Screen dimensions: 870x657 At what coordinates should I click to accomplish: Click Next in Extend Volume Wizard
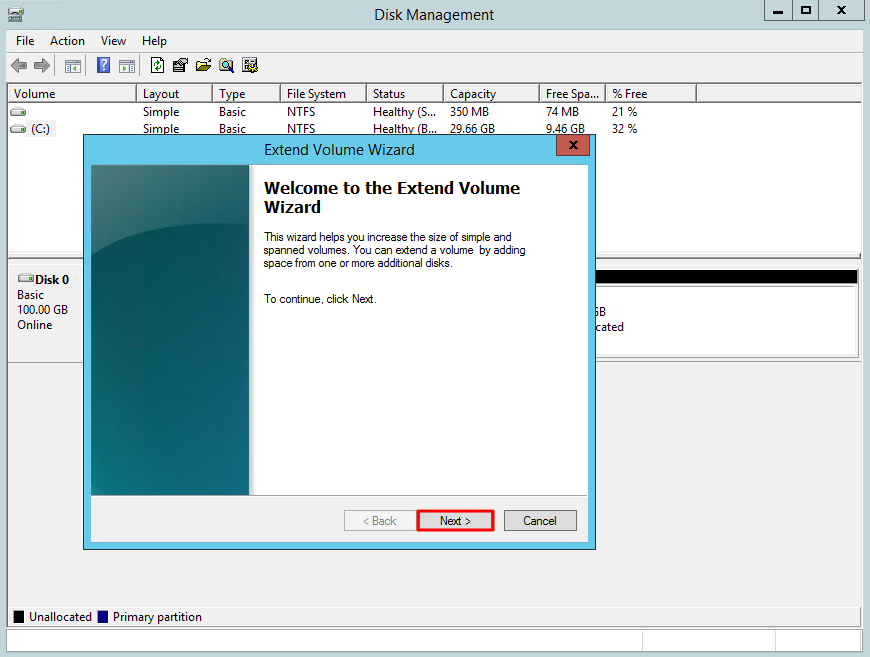(455, 521)
